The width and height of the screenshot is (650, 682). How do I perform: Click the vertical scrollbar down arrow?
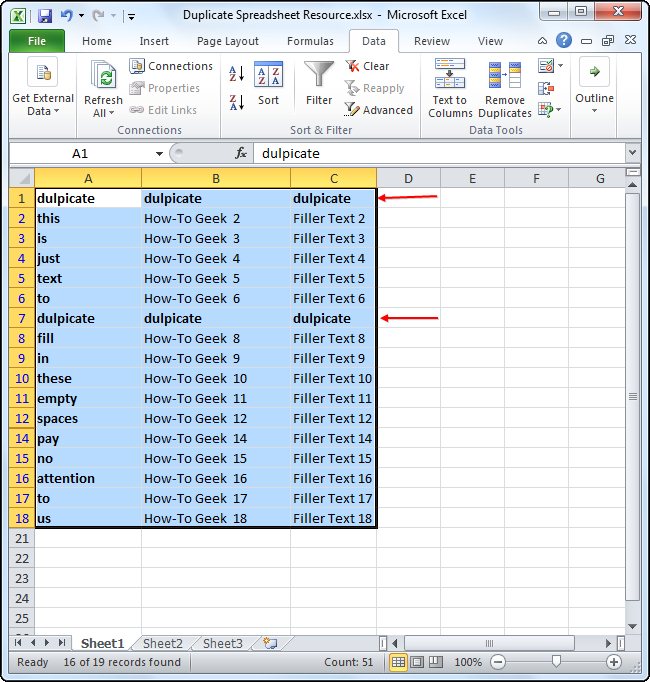point(633,626)
